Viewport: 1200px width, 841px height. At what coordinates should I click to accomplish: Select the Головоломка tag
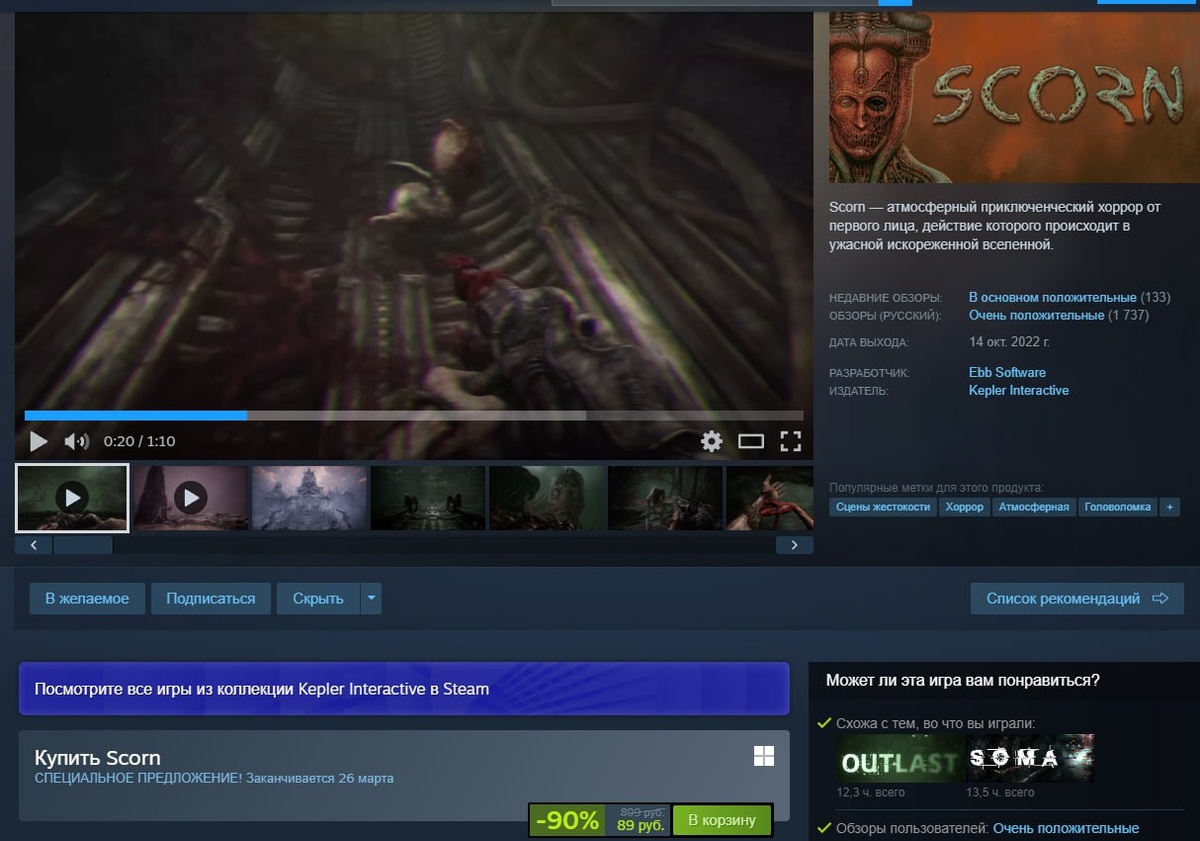(1118, 507)
